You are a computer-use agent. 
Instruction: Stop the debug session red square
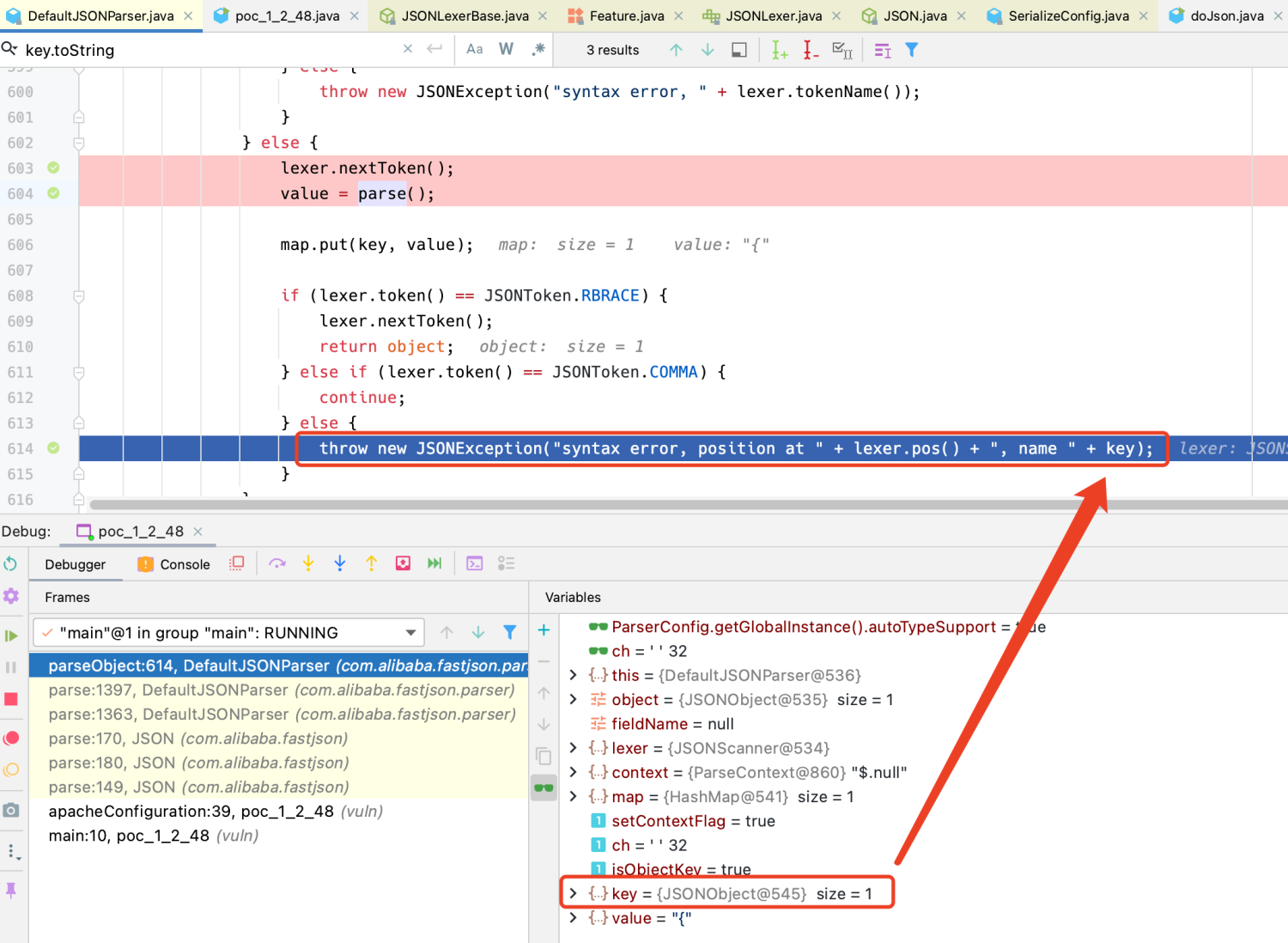(10, 699)
